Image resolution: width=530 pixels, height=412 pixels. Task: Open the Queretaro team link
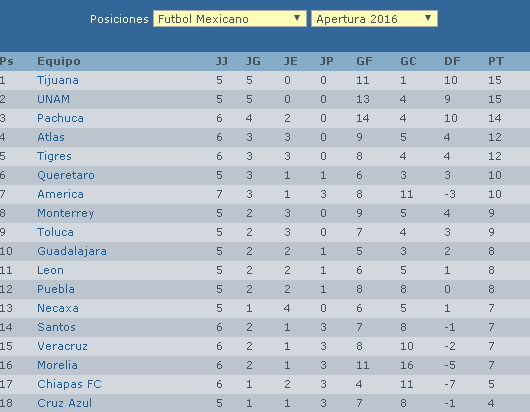pos(66,175)
